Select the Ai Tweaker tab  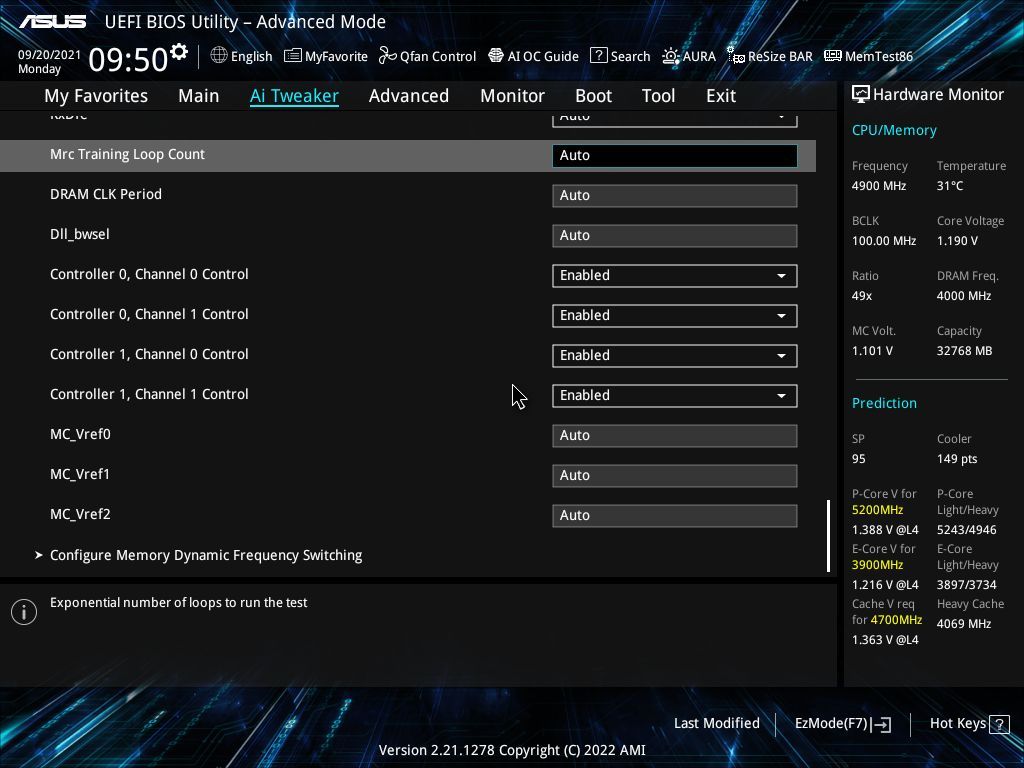tap(294, 96)
